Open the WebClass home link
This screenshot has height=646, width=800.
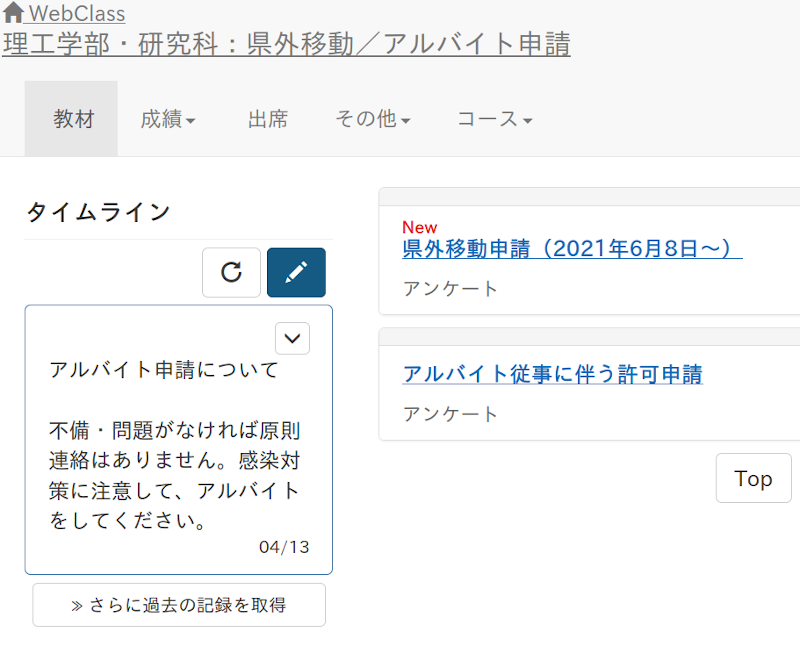click(77, 14)
